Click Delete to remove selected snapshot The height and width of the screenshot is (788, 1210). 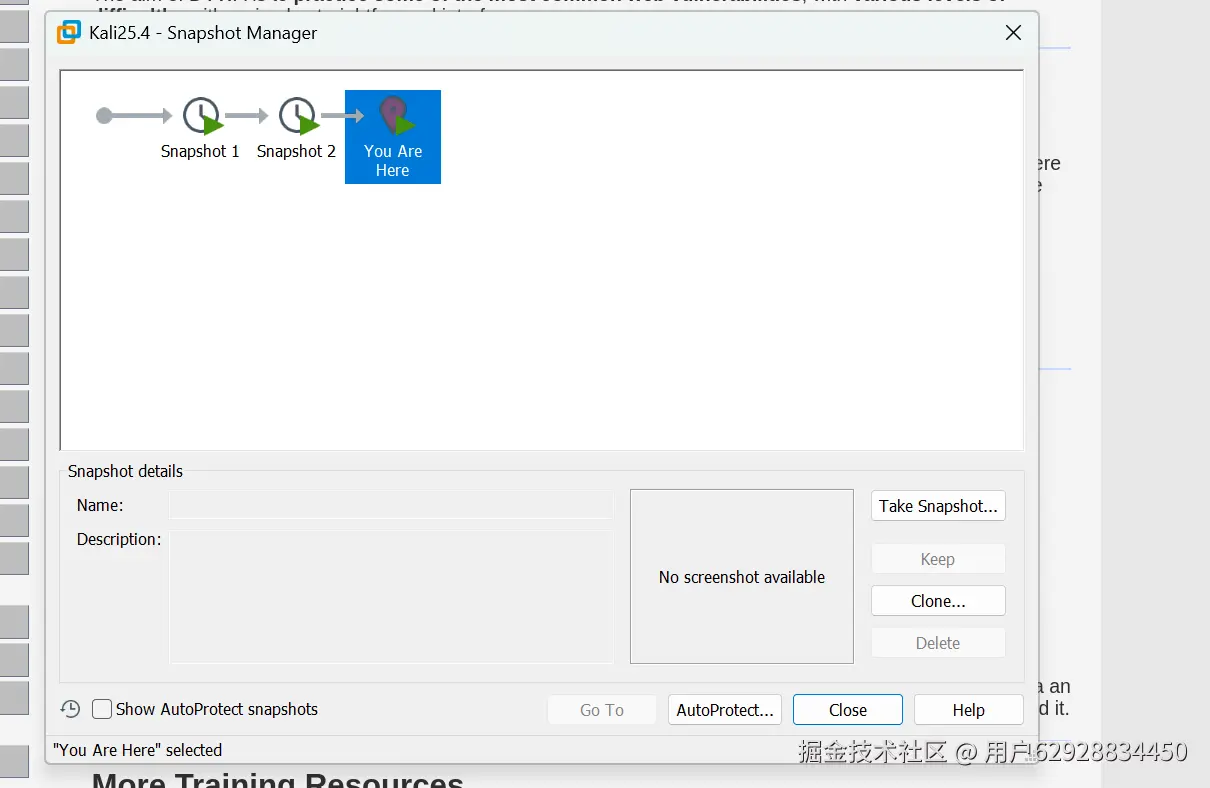[937, 643]
